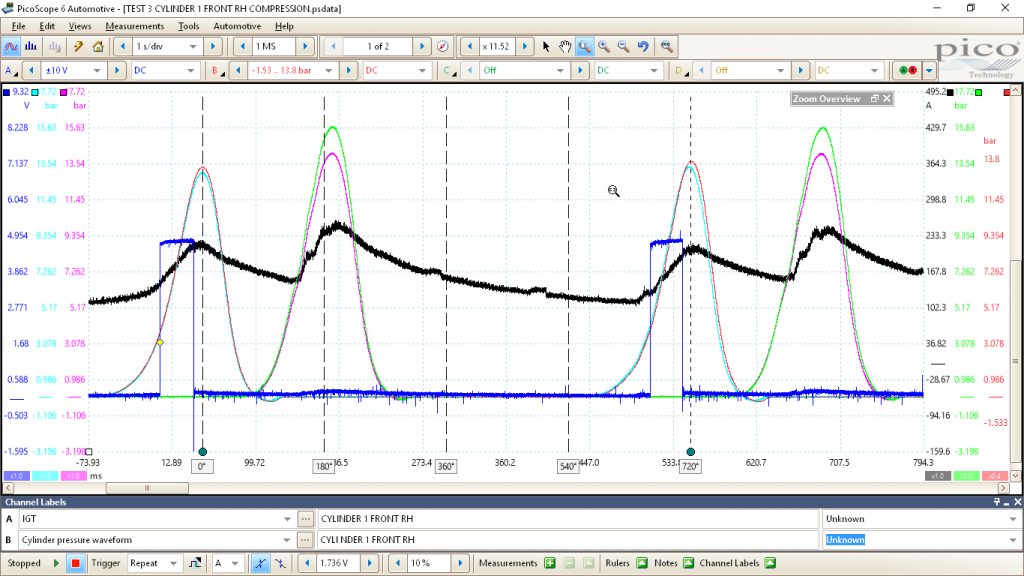Open Channel B options button
This screenshot has height=576, width=1024.
tap(217, 71)
